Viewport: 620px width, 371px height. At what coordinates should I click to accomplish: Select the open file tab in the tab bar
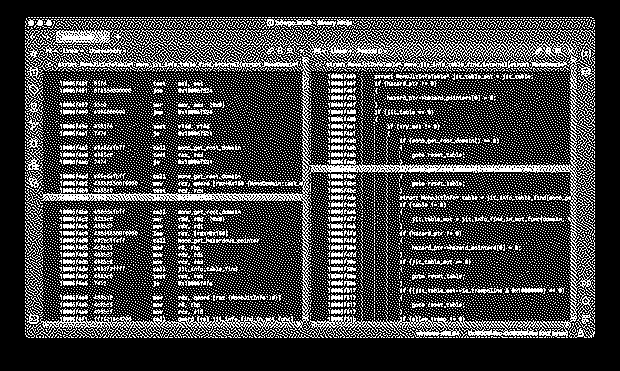point(82,37)
